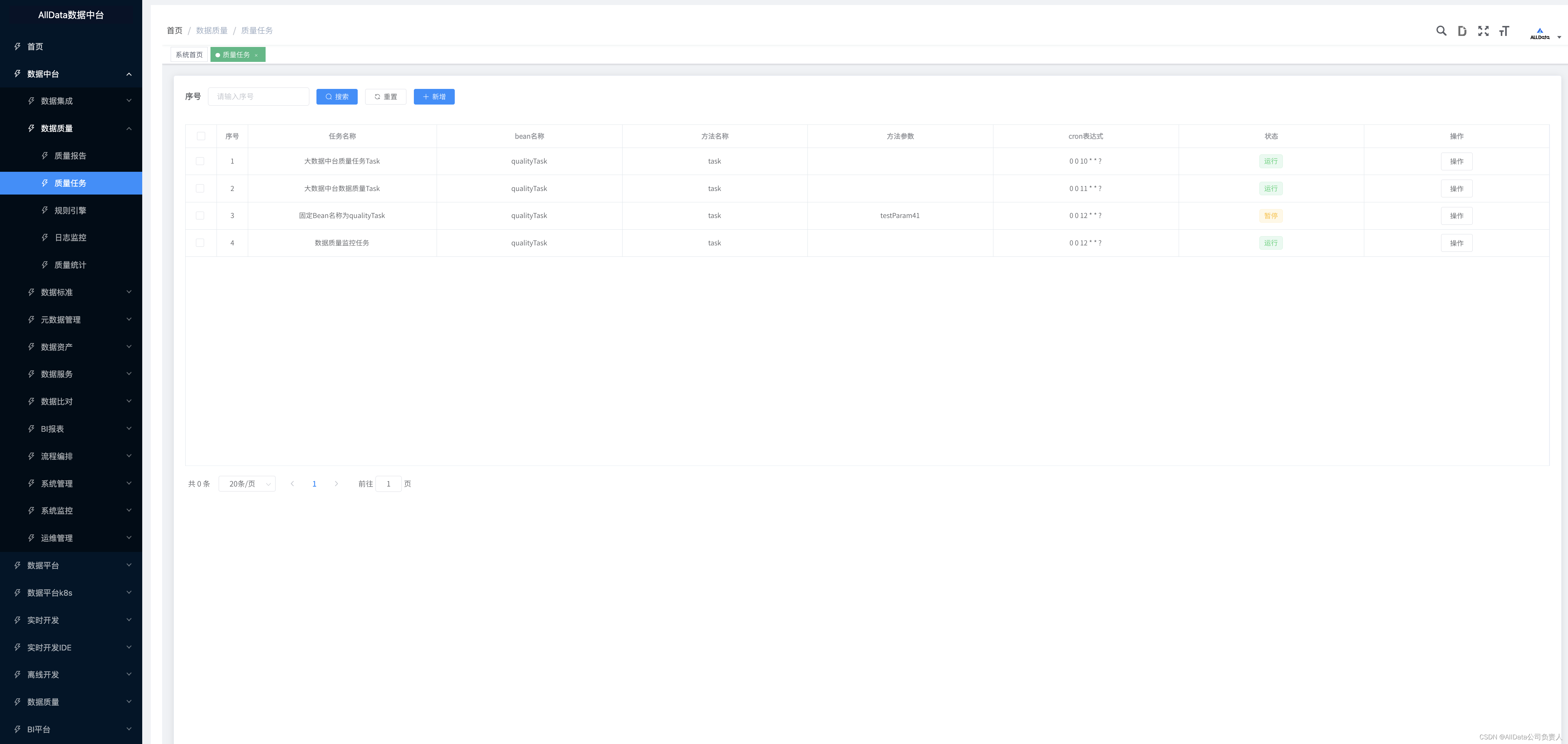
Task: Close the 质量任务 tab
Action: click(256, 55)
